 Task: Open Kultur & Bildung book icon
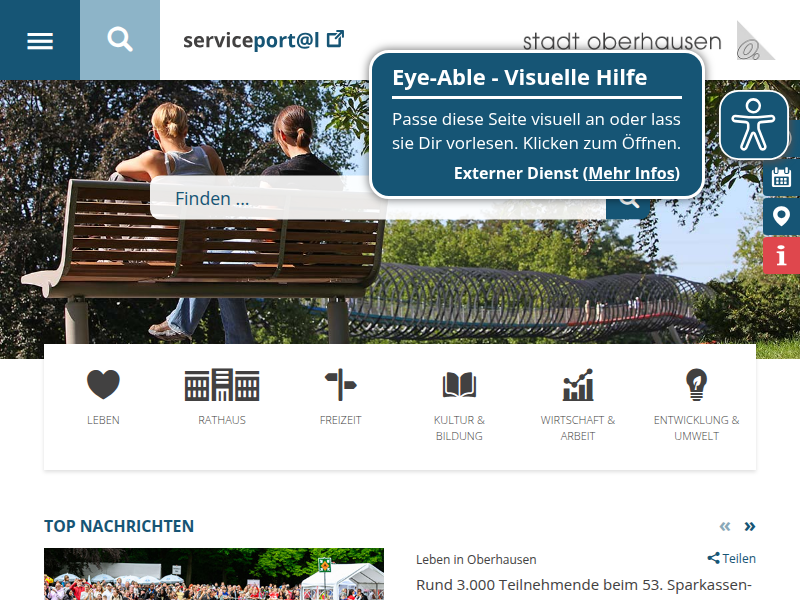pos(459,385)
